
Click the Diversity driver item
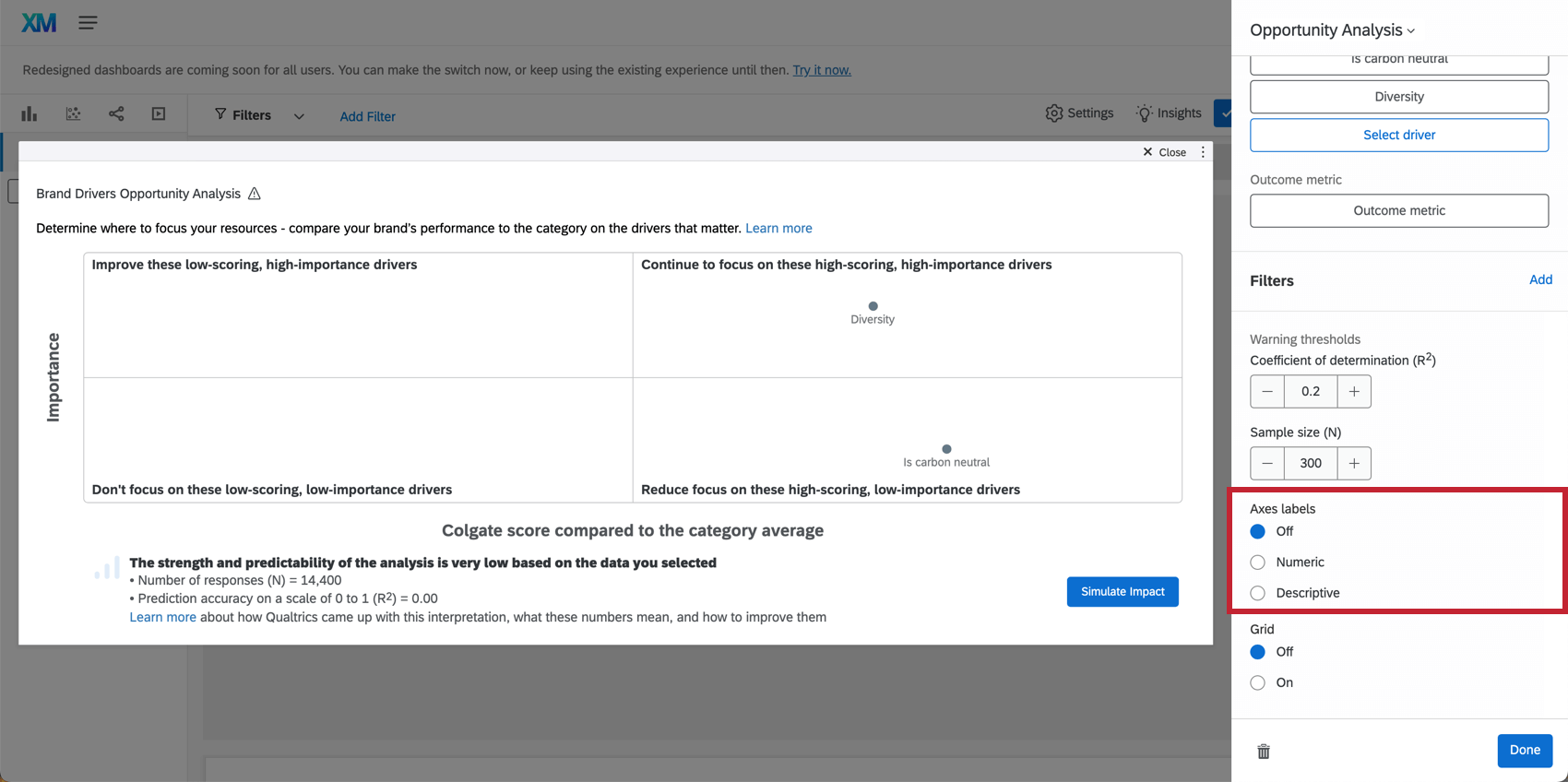coord(1398,97)
